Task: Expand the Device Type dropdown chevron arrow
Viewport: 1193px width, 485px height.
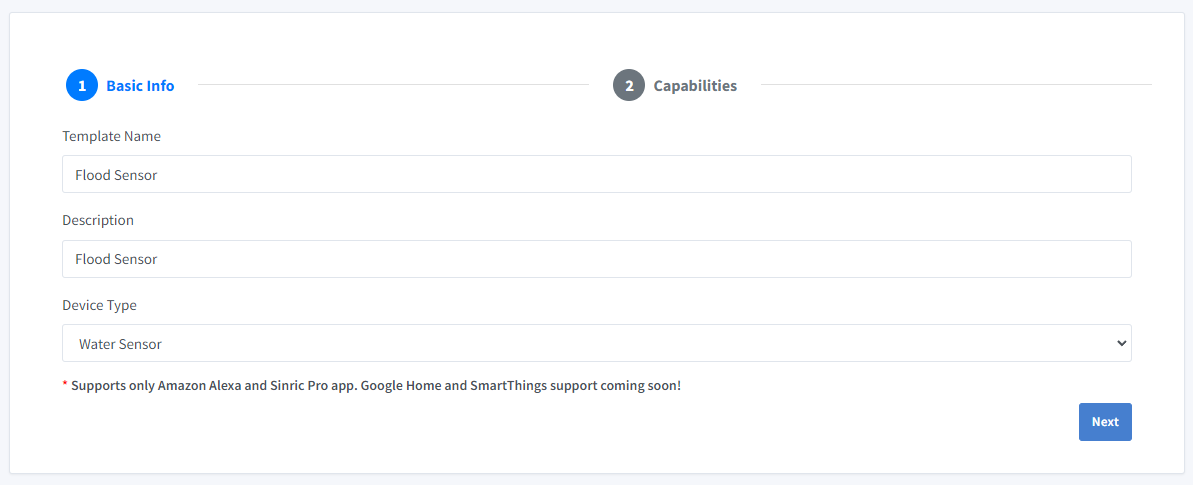Action: tap(1120, 343)
